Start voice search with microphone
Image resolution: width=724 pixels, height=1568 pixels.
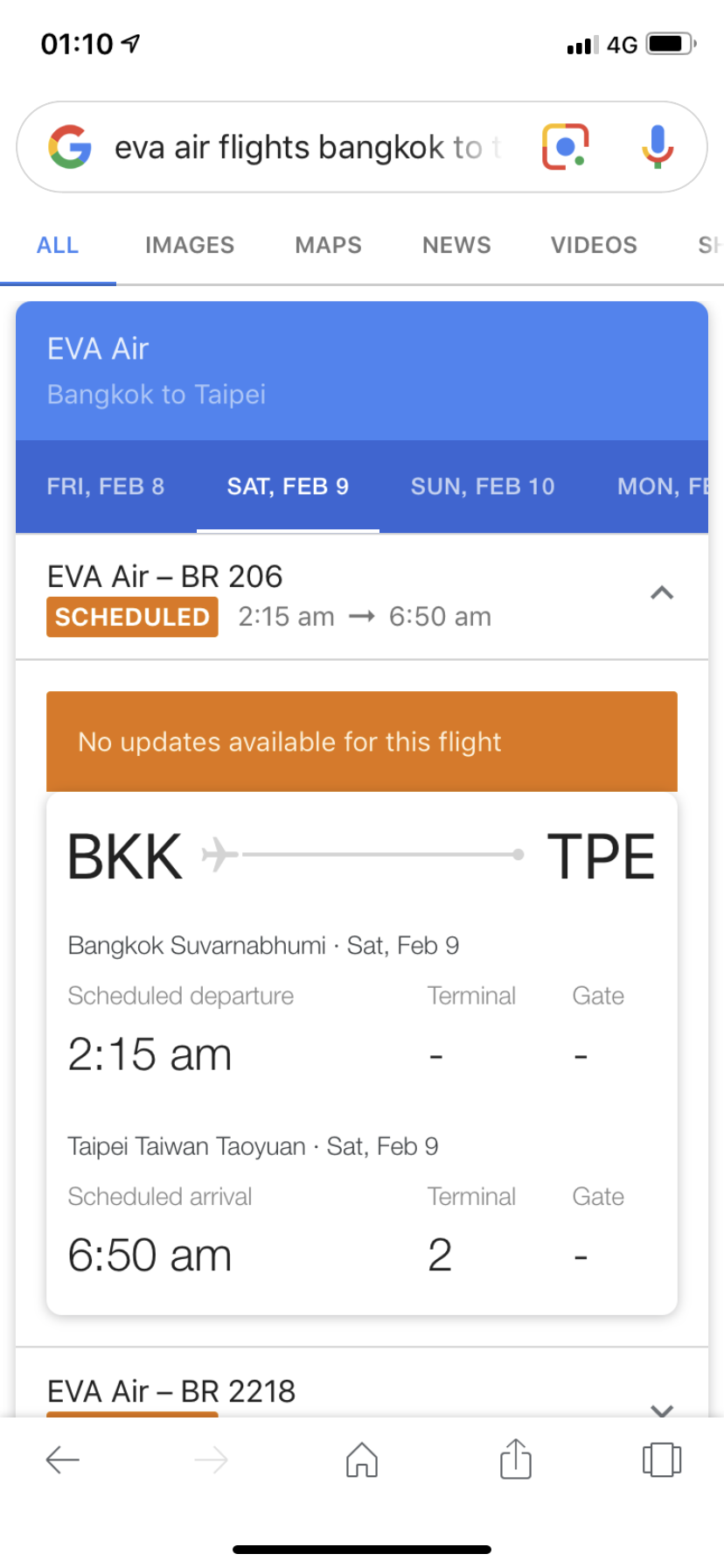point(658,146)
